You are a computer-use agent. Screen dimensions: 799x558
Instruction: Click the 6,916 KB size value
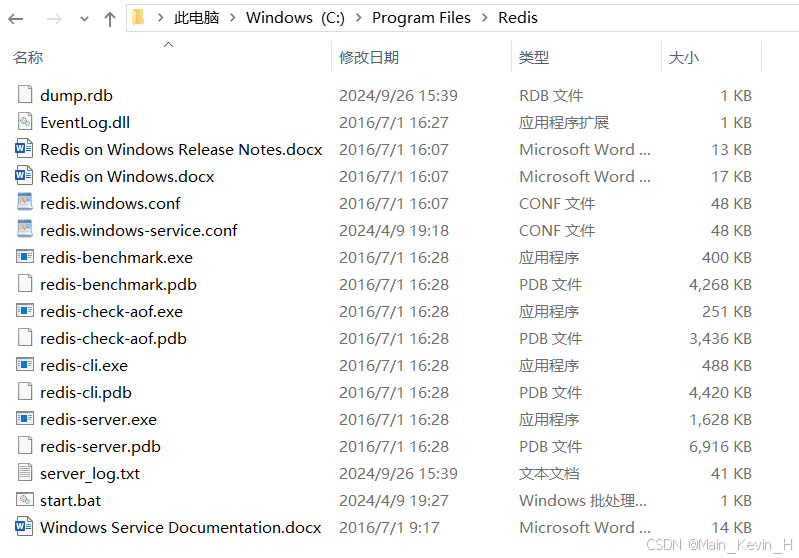[721, 447]
